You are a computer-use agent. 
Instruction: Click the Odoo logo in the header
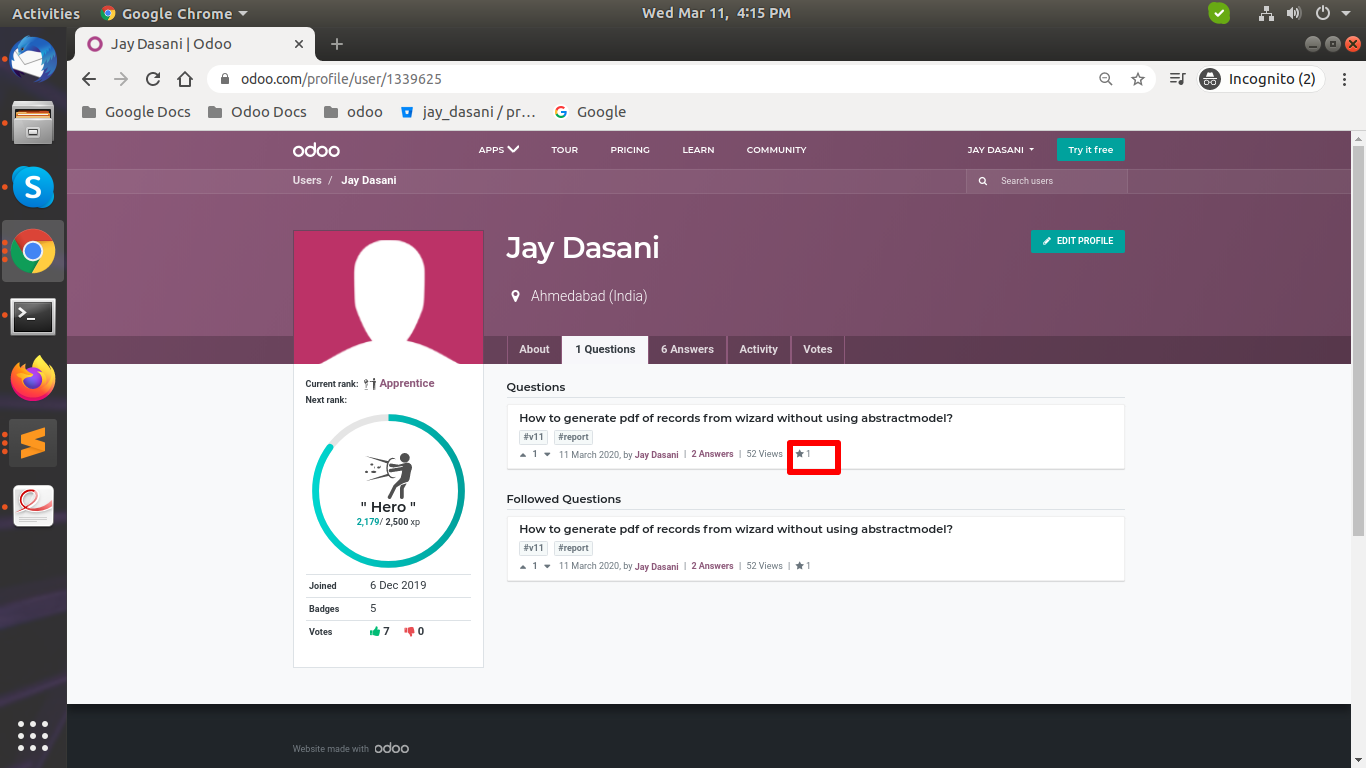[x=315, y=149]
